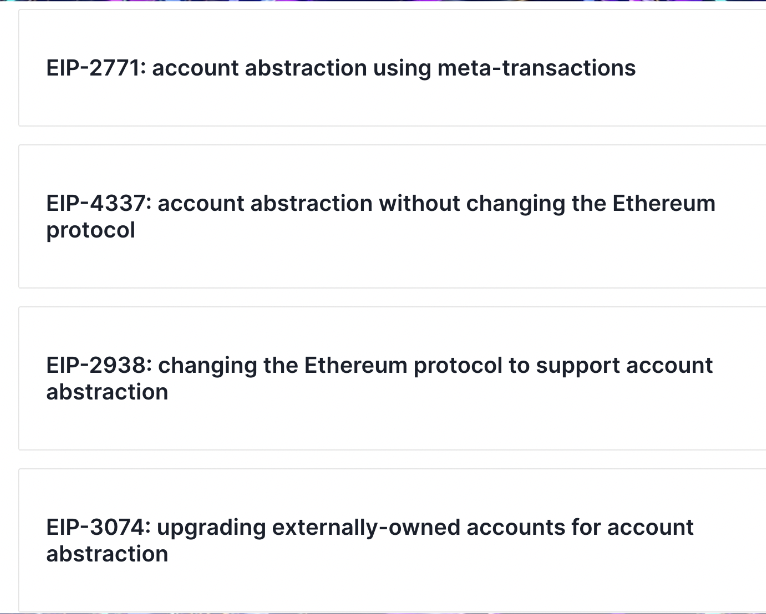Select the EIP-2771 meta-transactions answer option
Image resolution: width=766 pixels, height=614 pixels.
pyautogui.click(x=392, y=68)
